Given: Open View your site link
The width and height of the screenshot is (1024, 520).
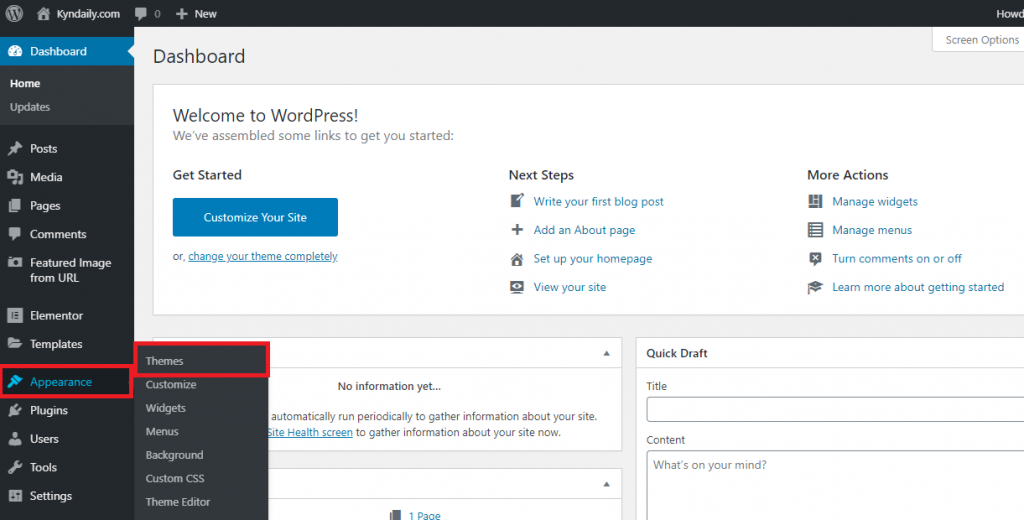Looking at the screenshot, I should click(x=569, y=287).
